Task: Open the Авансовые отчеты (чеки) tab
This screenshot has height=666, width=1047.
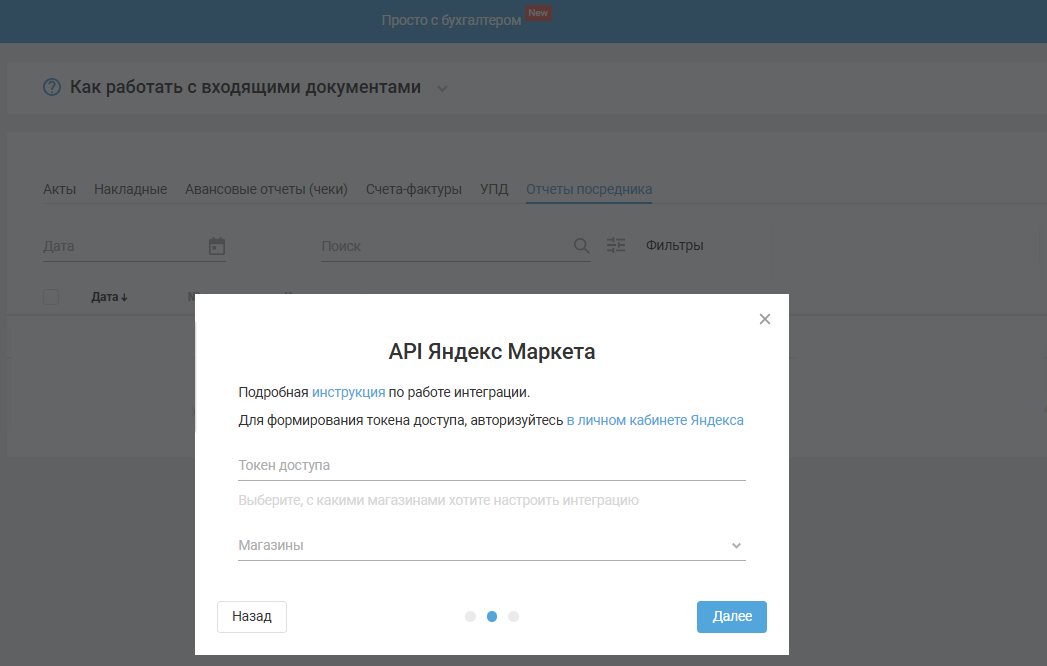Action: click(266, 189)
